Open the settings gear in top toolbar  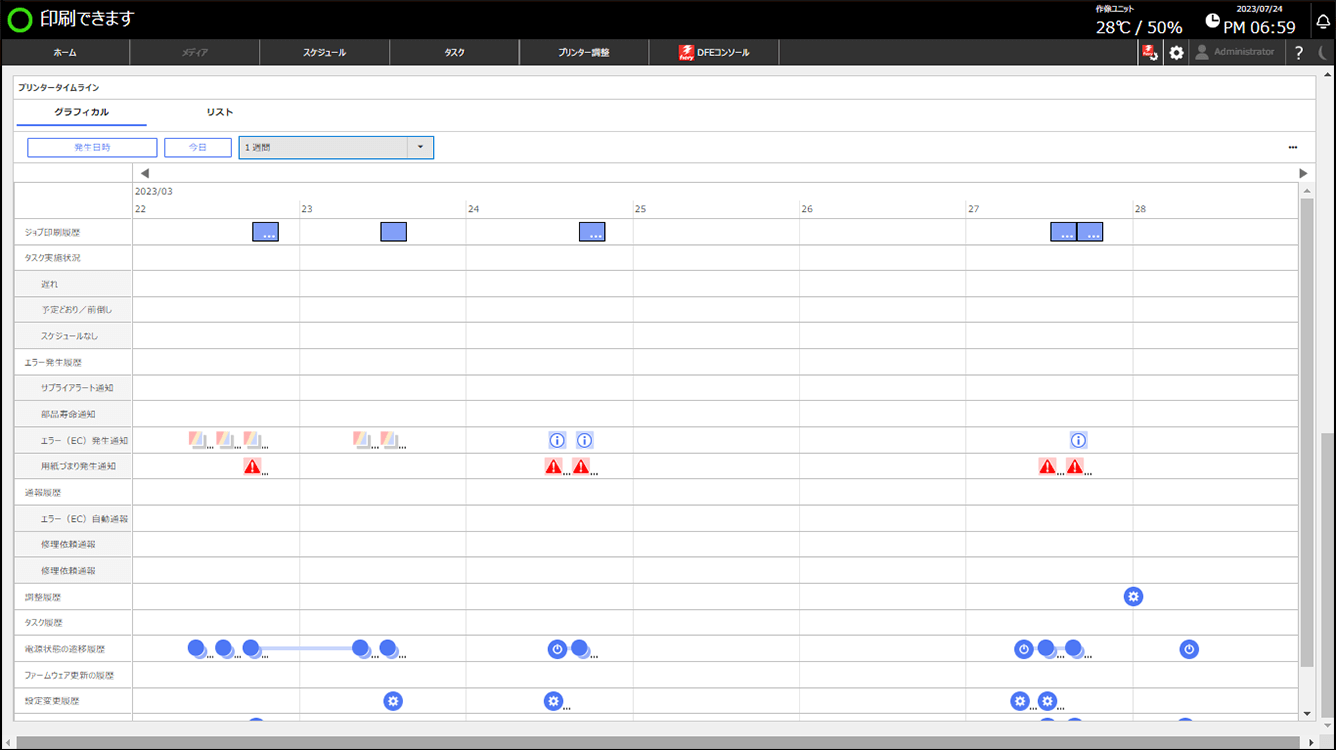coord(1176,53)
